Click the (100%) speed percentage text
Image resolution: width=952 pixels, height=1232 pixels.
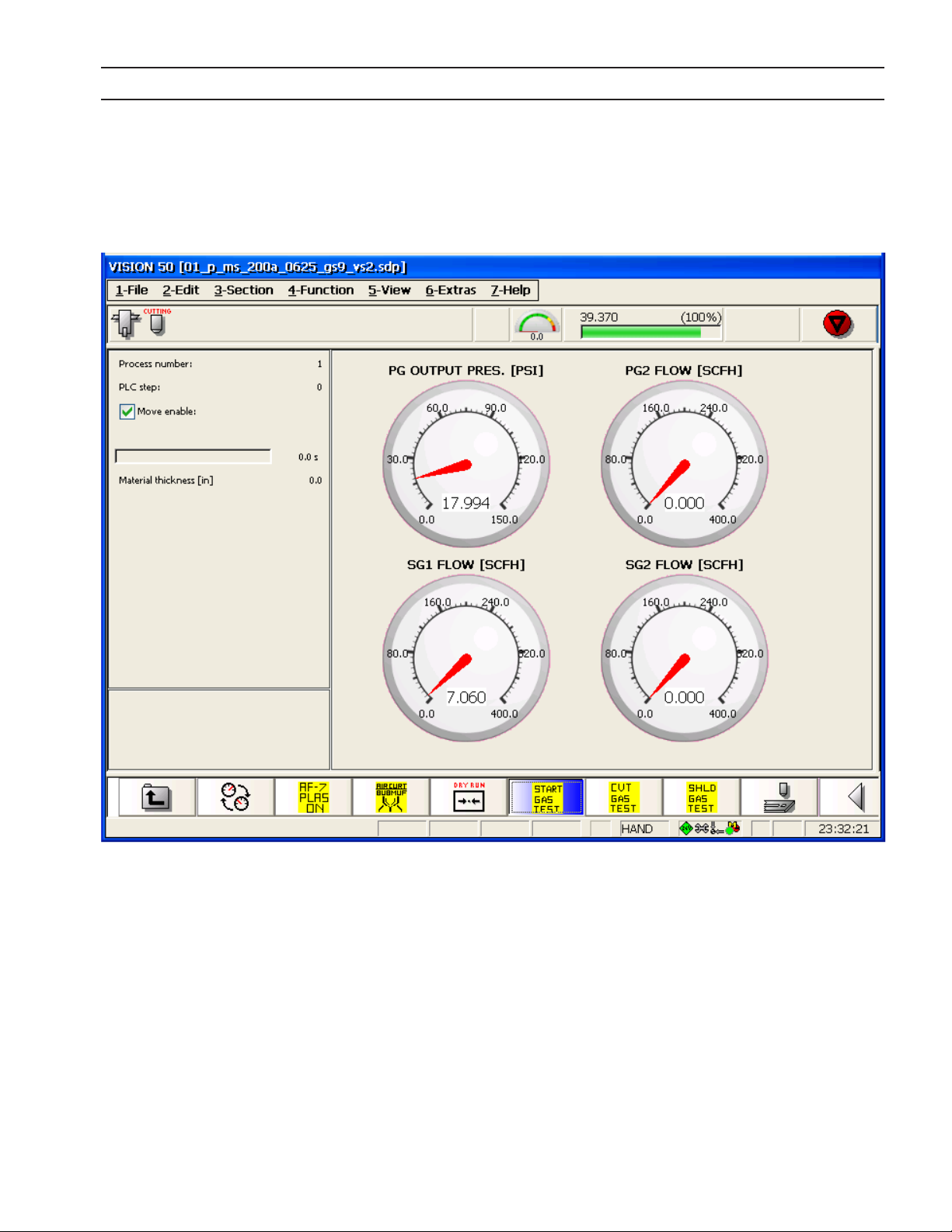coord(701,317)
